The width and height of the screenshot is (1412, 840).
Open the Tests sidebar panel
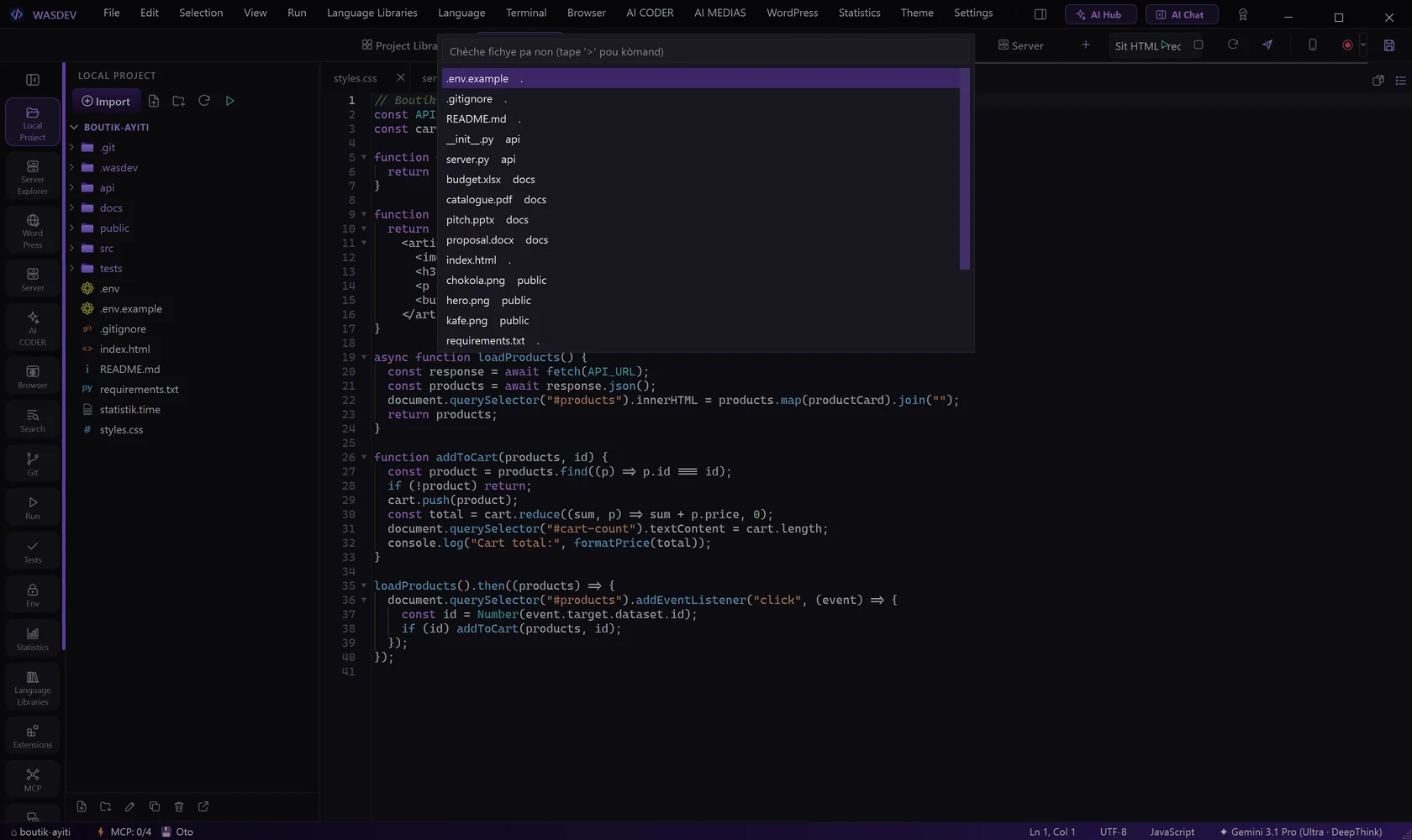32,552
